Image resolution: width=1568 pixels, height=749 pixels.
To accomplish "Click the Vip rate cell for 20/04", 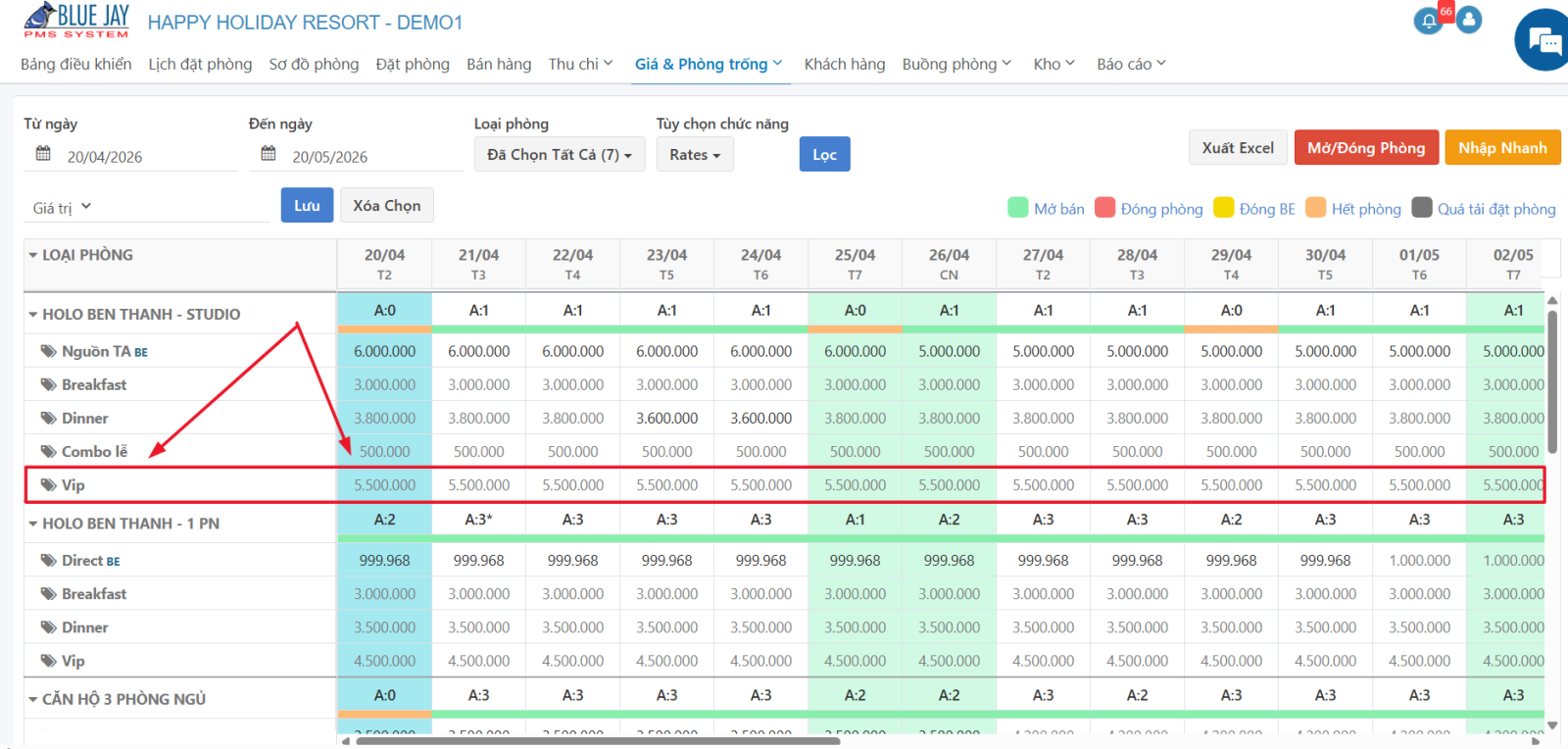I will coord(384,485).
